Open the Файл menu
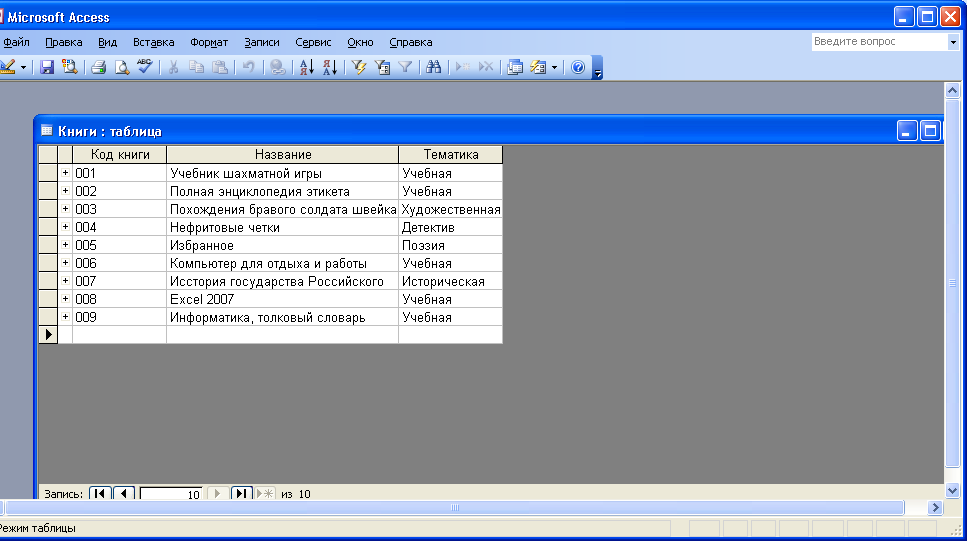This screenshot has width=967, height=541. click(x=16, y=42)
